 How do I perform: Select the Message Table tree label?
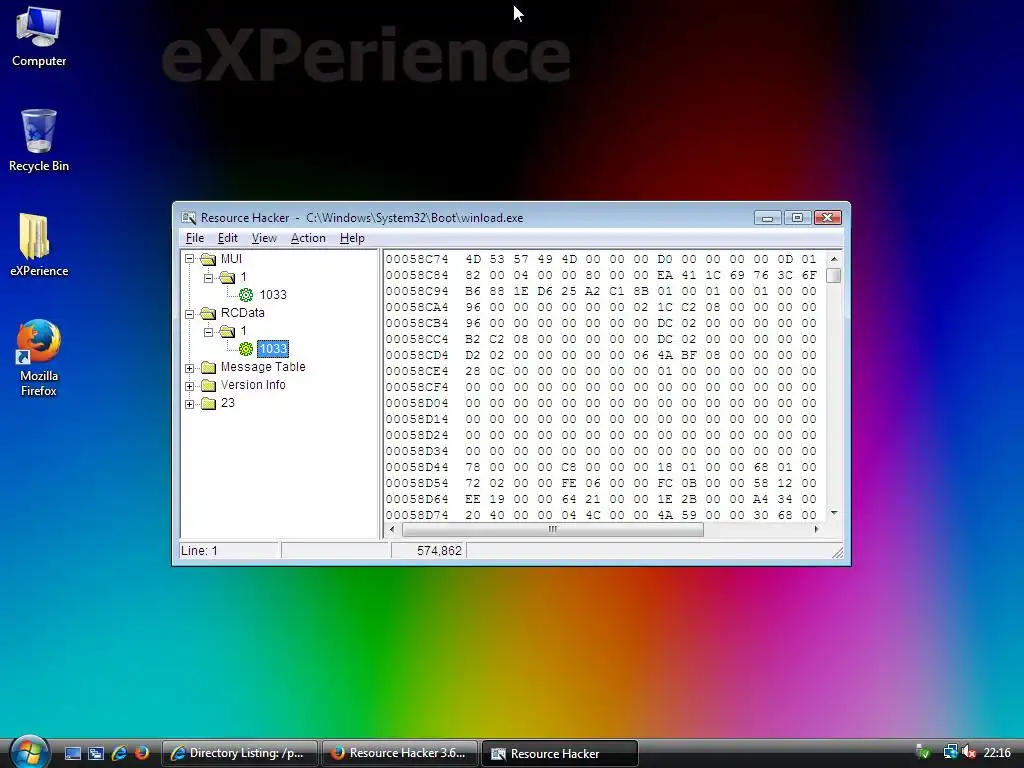click(263, 367)
